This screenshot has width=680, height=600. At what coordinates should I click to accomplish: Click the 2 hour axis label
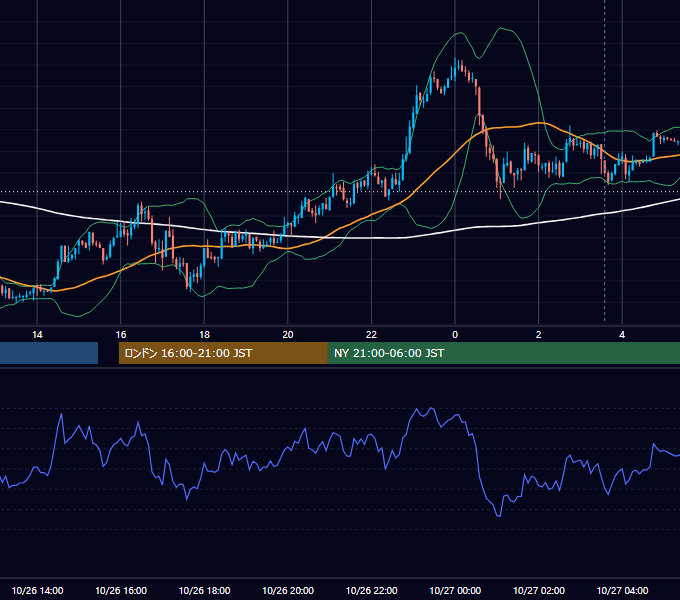click(x=539, y=335)
